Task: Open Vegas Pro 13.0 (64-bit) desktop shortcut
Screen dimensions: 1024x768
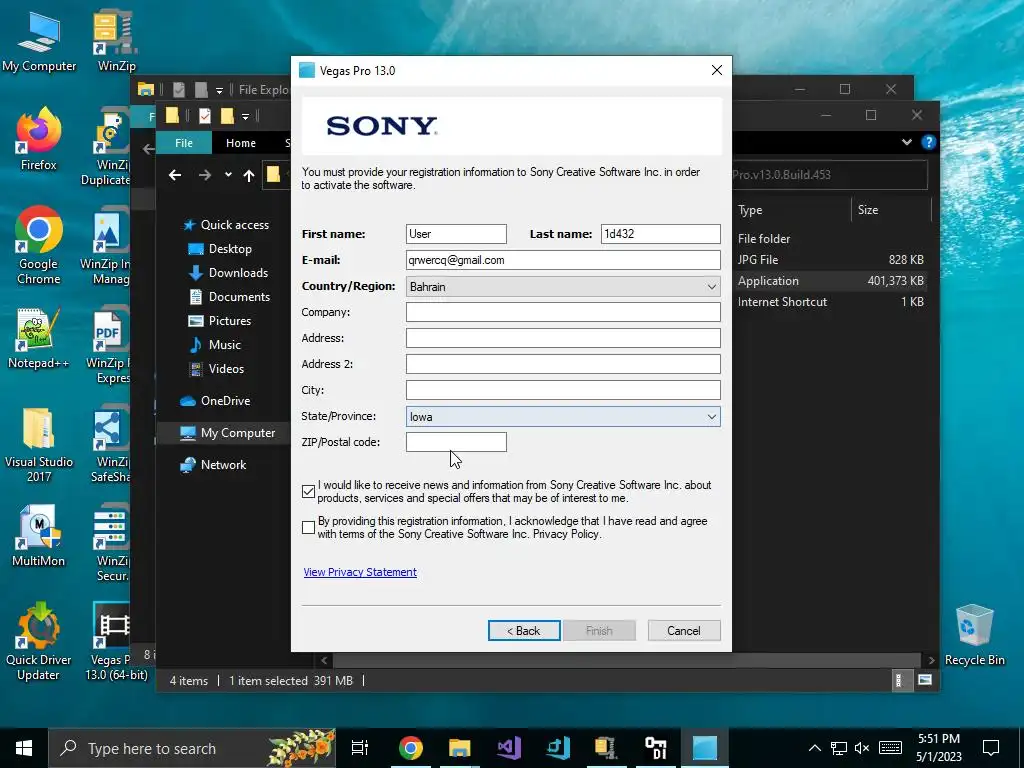Action: (x=112, y=641)
